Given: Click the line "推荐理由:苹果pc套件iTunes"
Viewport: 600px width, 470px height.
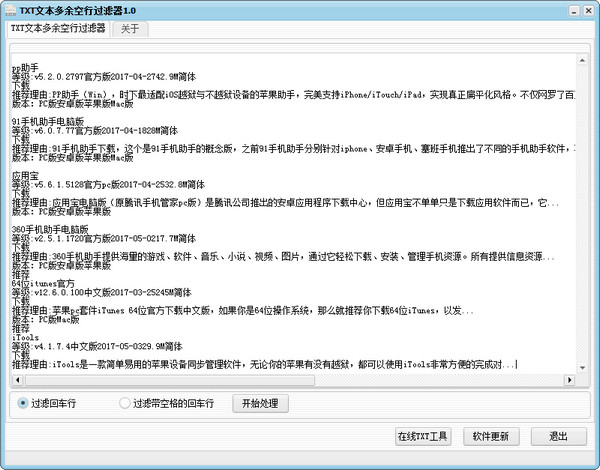Looking at the screenshot, I should point(243,311).
